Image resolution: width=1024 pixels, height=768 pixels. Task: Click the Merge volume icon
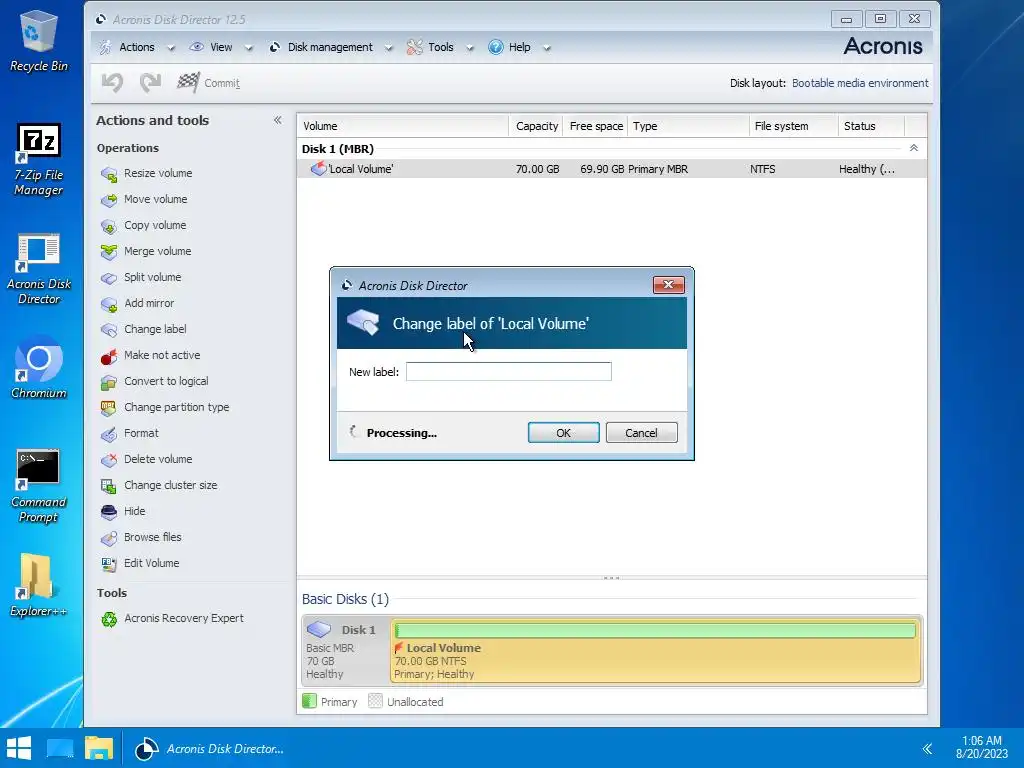tap(108, 251)
